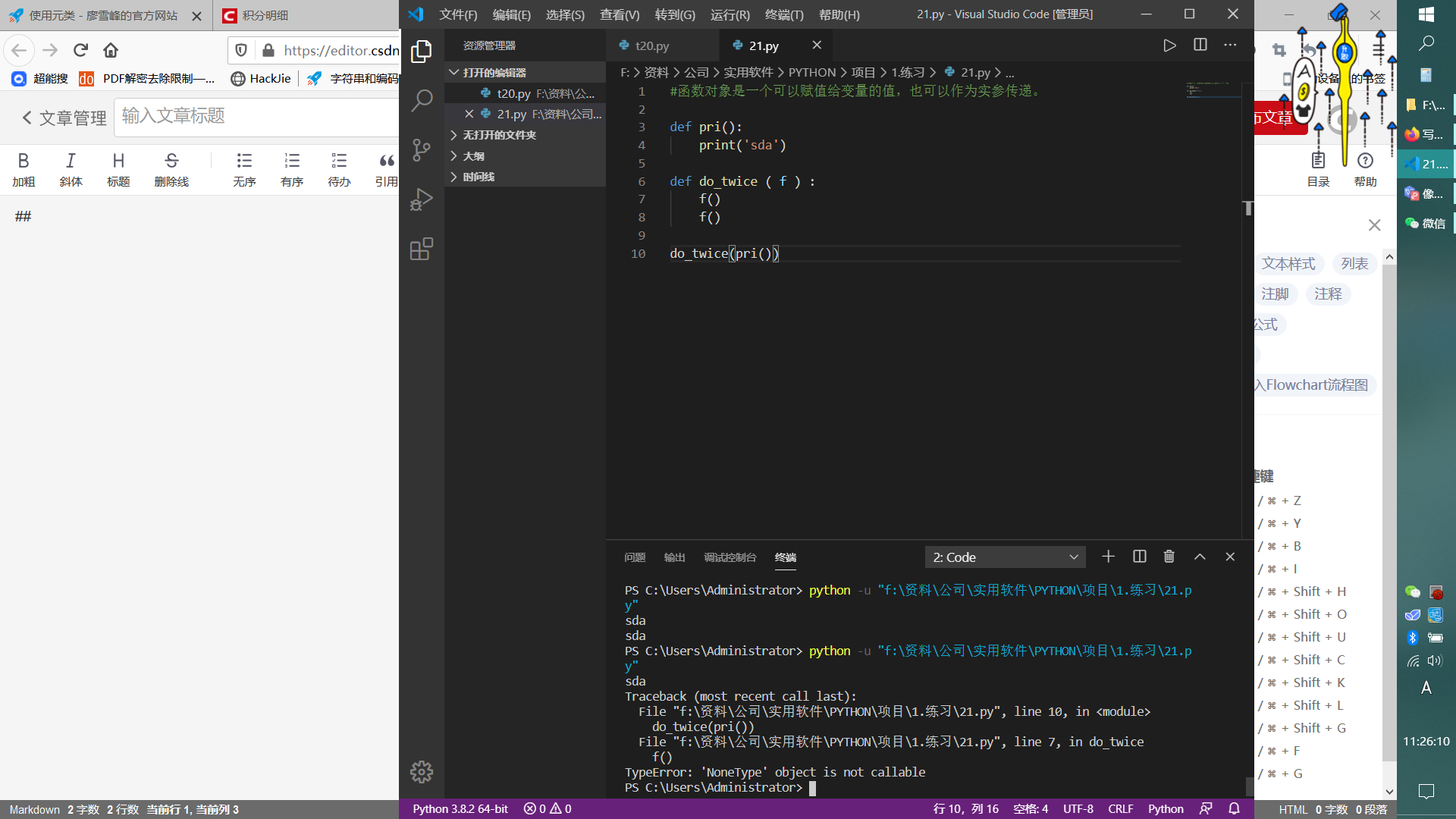Run Python file with play button
Image resolution: width=1456 pixels, height=819 pixels.
click(x=1169, y=45)
